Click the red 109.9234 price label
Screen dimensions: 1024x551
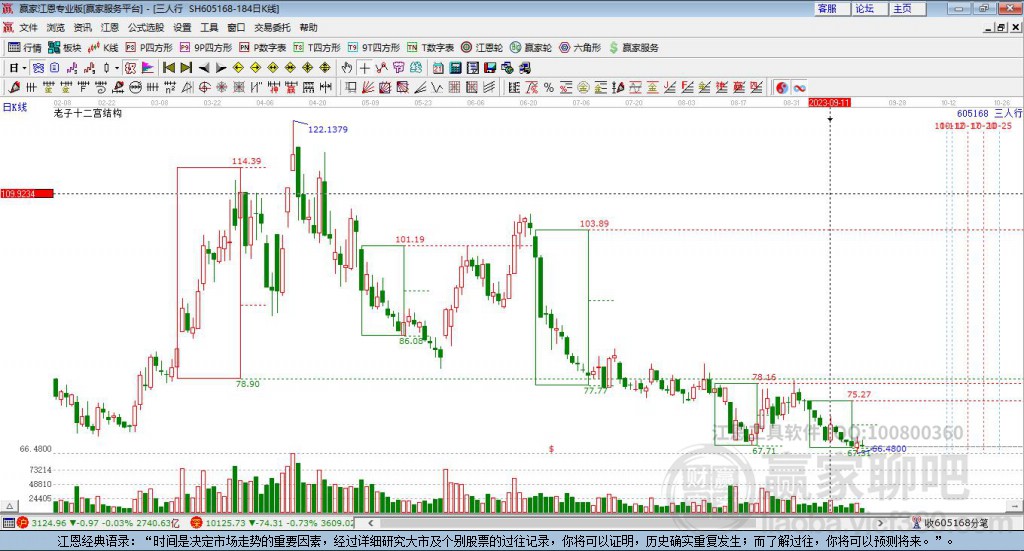[x=27, y=194]
